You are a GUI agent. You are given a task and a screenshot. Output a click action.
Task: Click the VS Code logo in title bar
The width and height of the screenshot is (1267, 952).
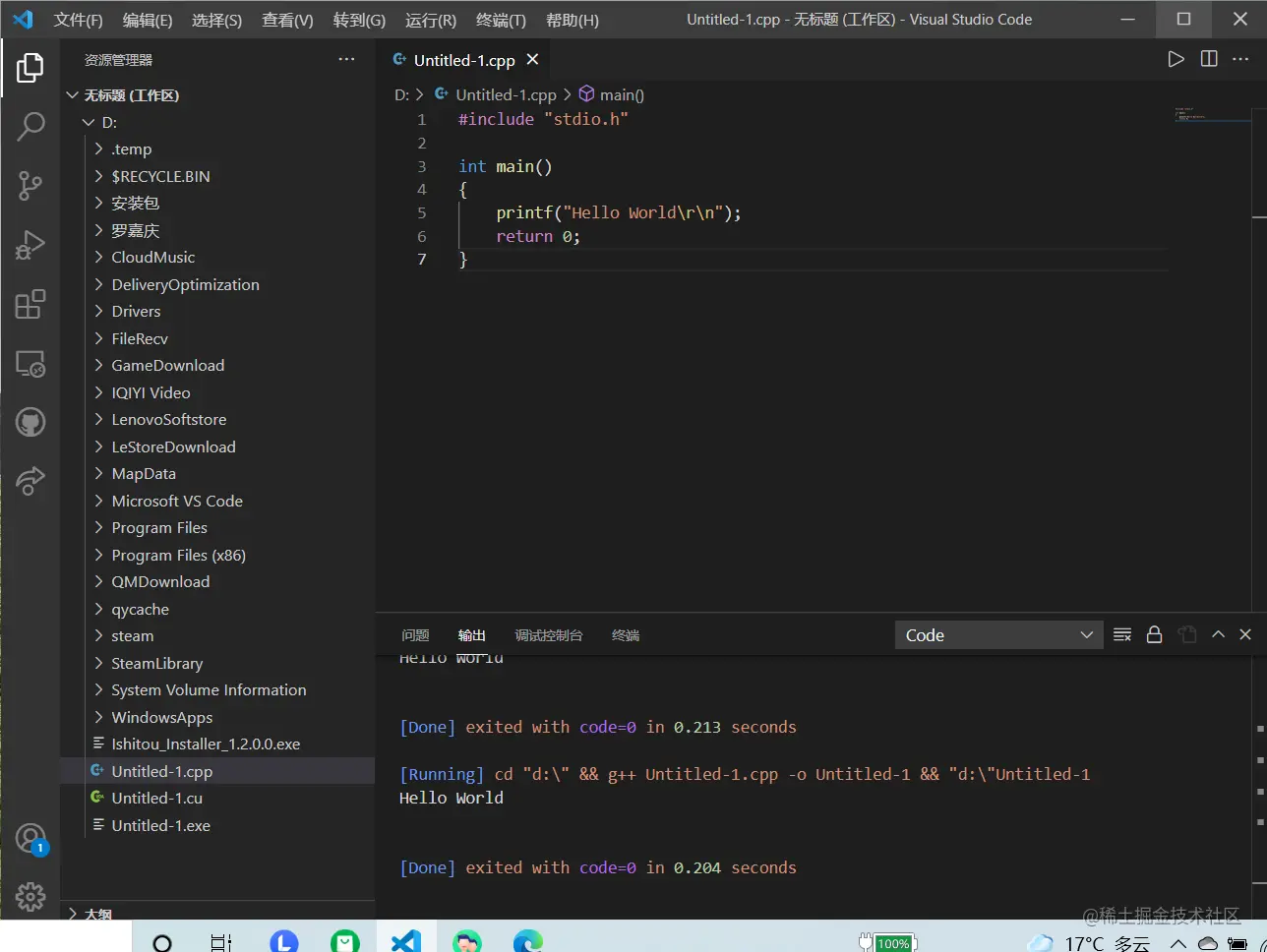click(23, 20)
